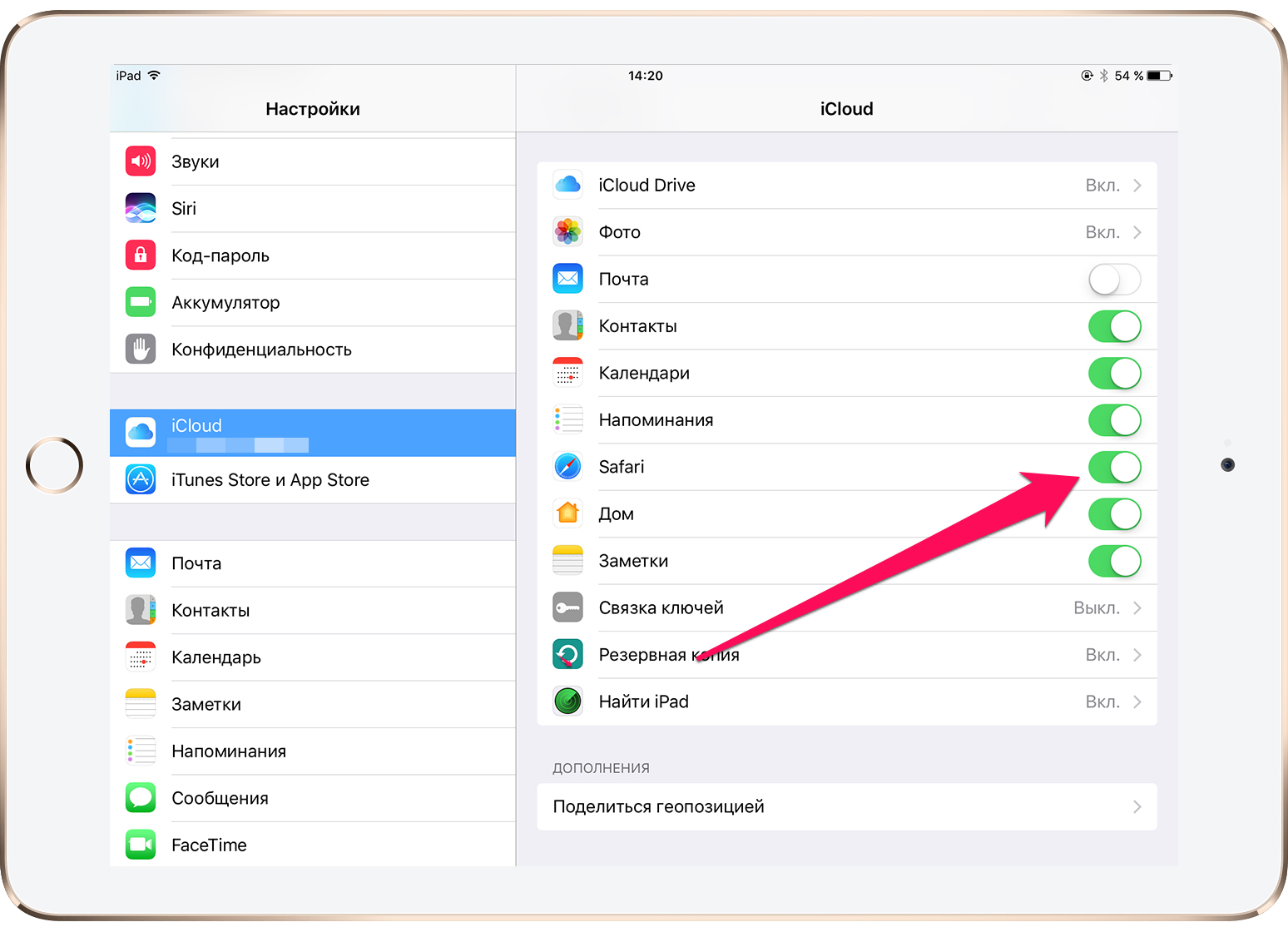Tap the Contacts icon in sidebar
Image resolution: width=1288 pixels, height=932 pixels.
pos(141,610)
